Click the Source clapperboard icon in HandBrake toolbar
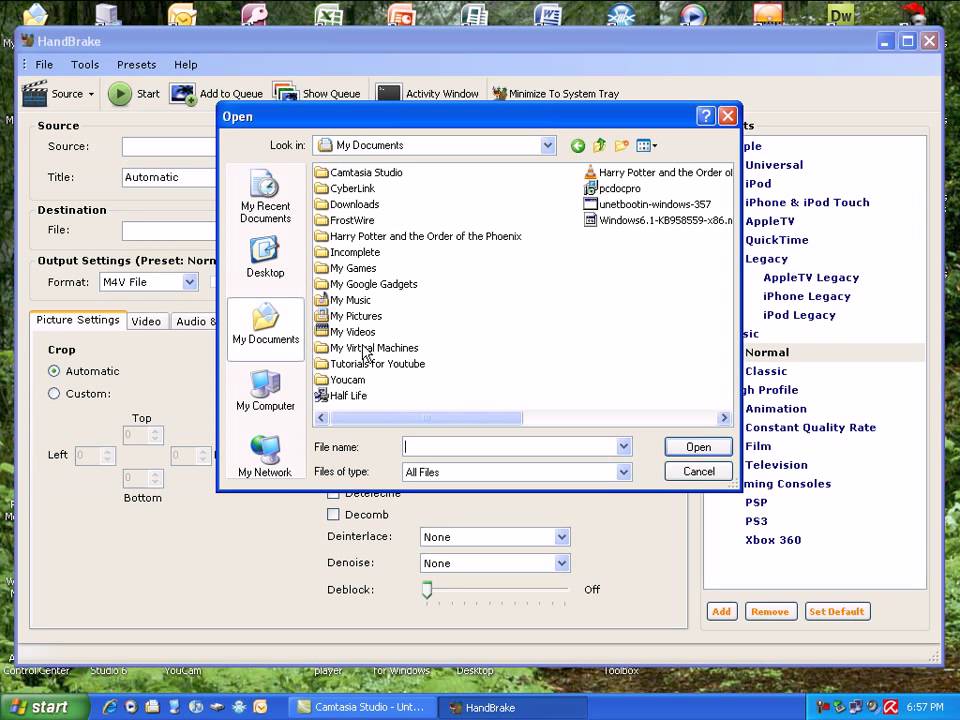960x720 pixels. (x=34, y=93)
